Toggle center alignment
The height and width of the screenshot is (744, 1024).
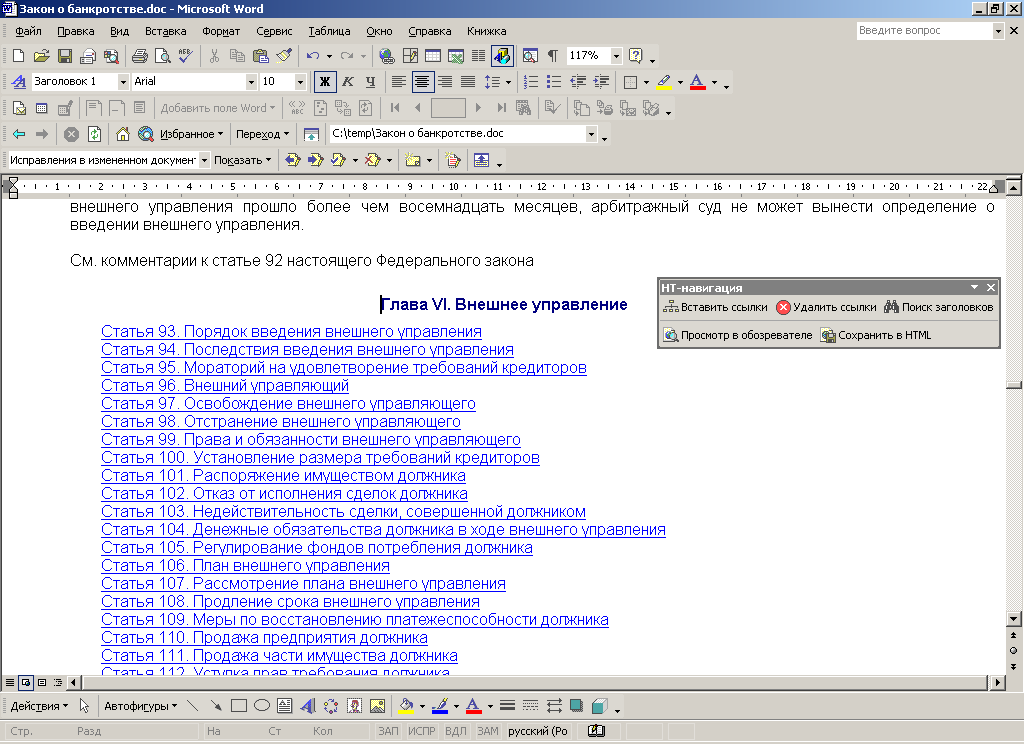(422, 82)
